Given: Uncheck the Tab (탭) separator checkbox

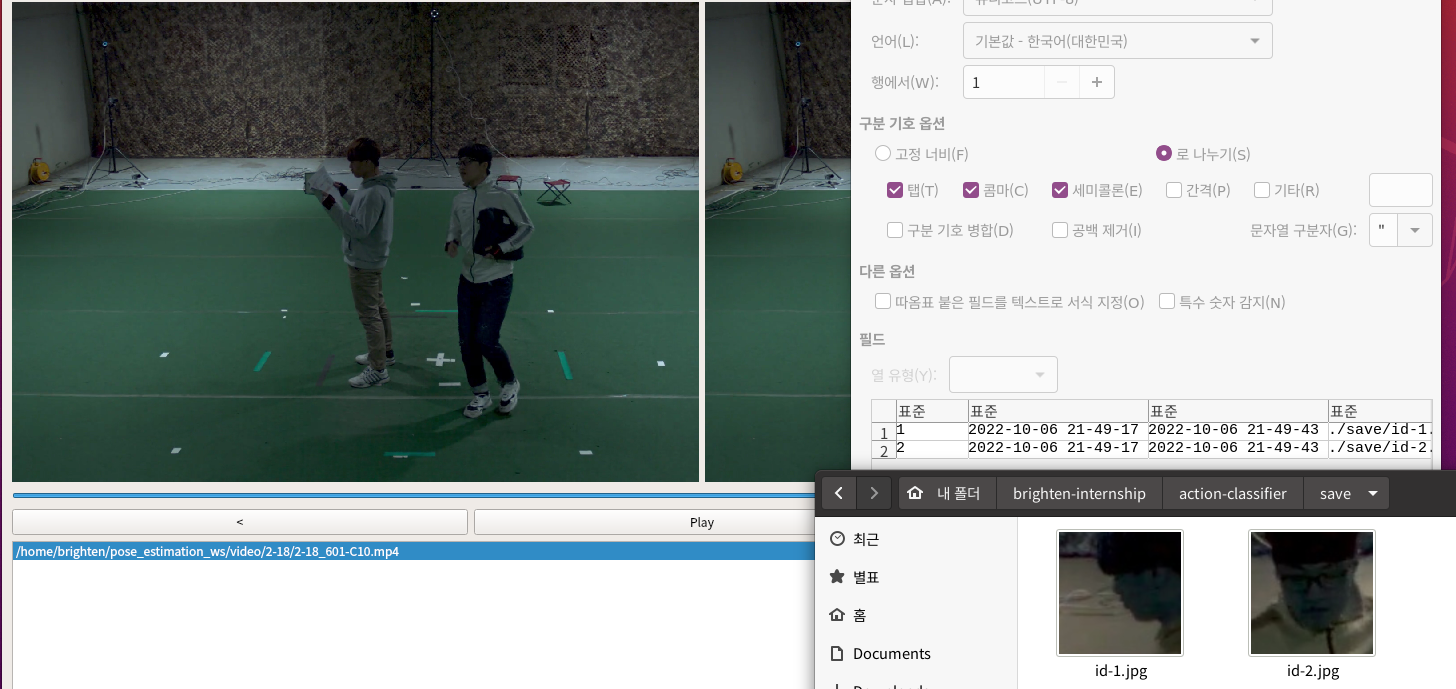Looking at the screenshot, I should coord(895,190).
